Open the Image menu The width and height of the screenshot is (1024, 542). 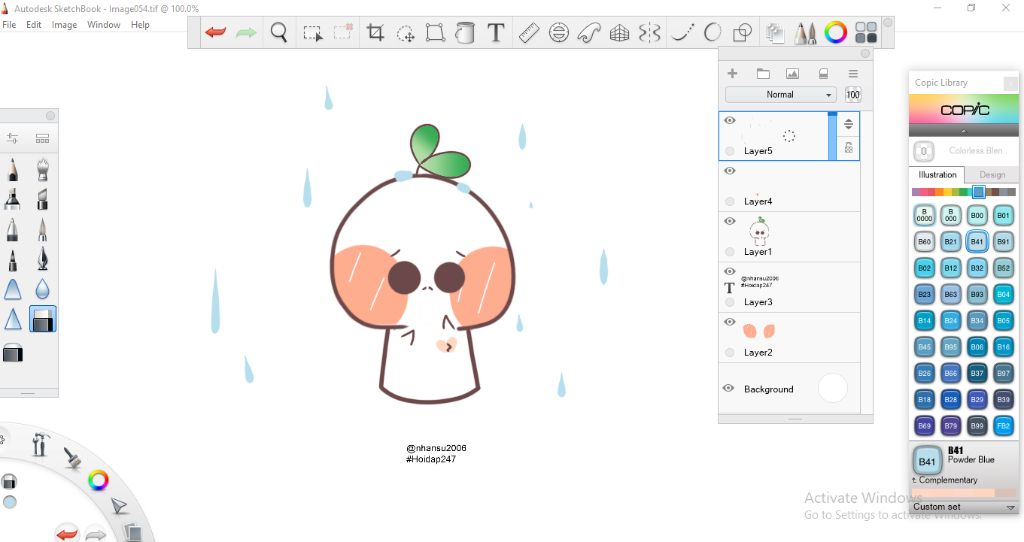[64, 25]
